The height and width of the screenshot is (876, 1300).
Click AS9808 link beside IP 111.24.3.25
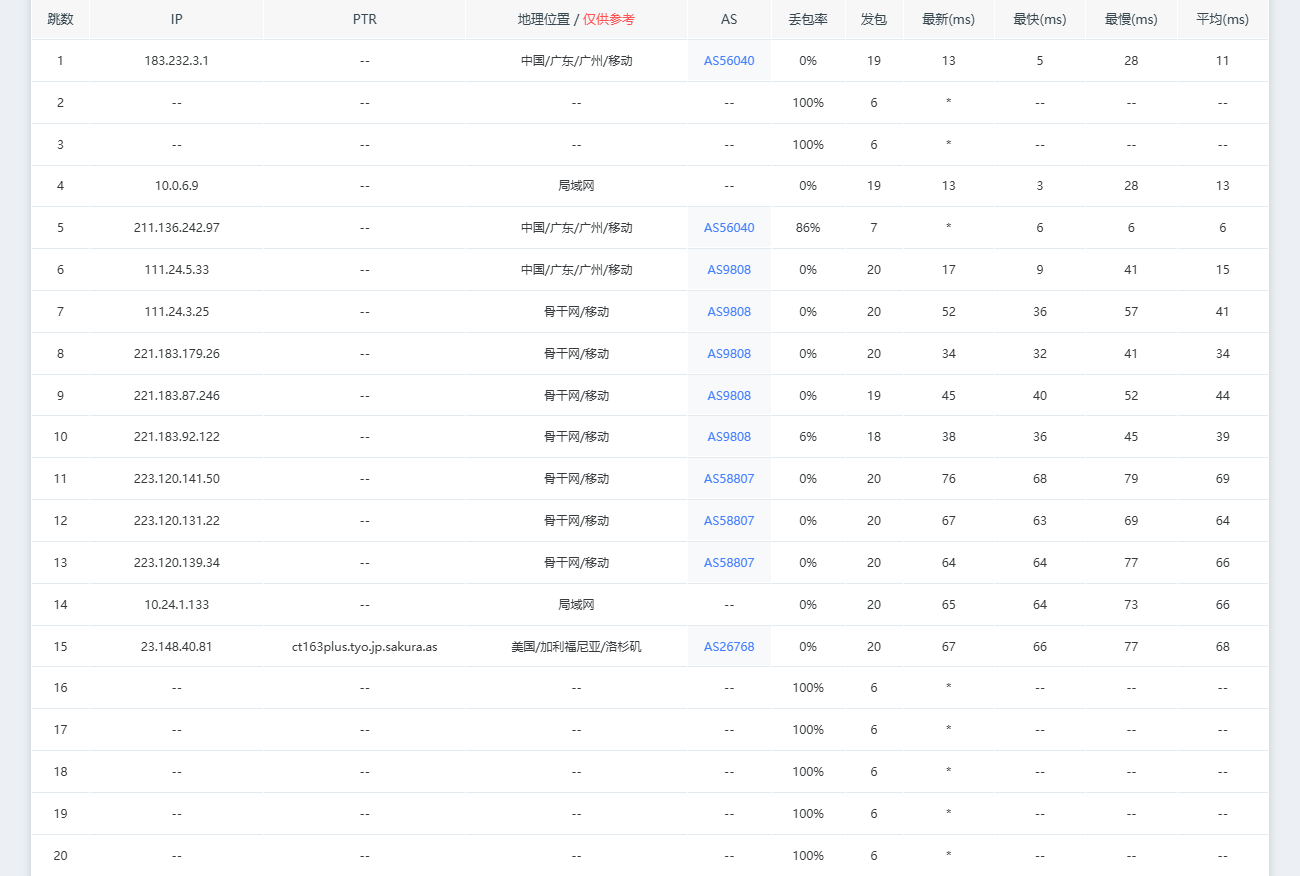729,312
